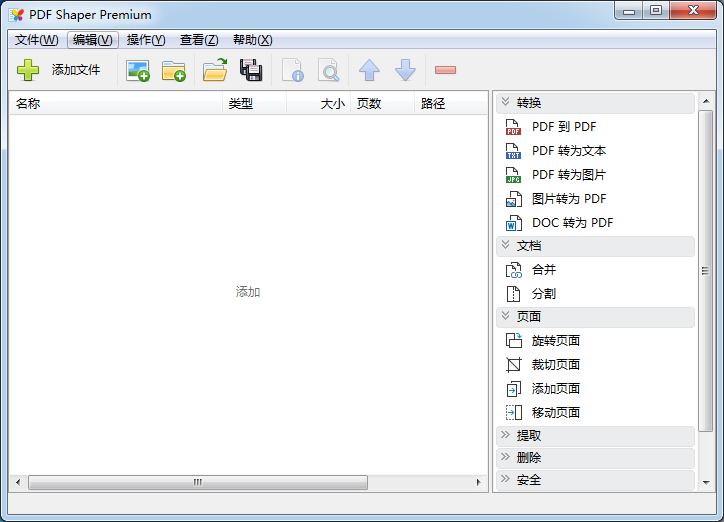Choose the 分割 action
This screenshot has height=522, width=724.
click(x=544, y=294)
